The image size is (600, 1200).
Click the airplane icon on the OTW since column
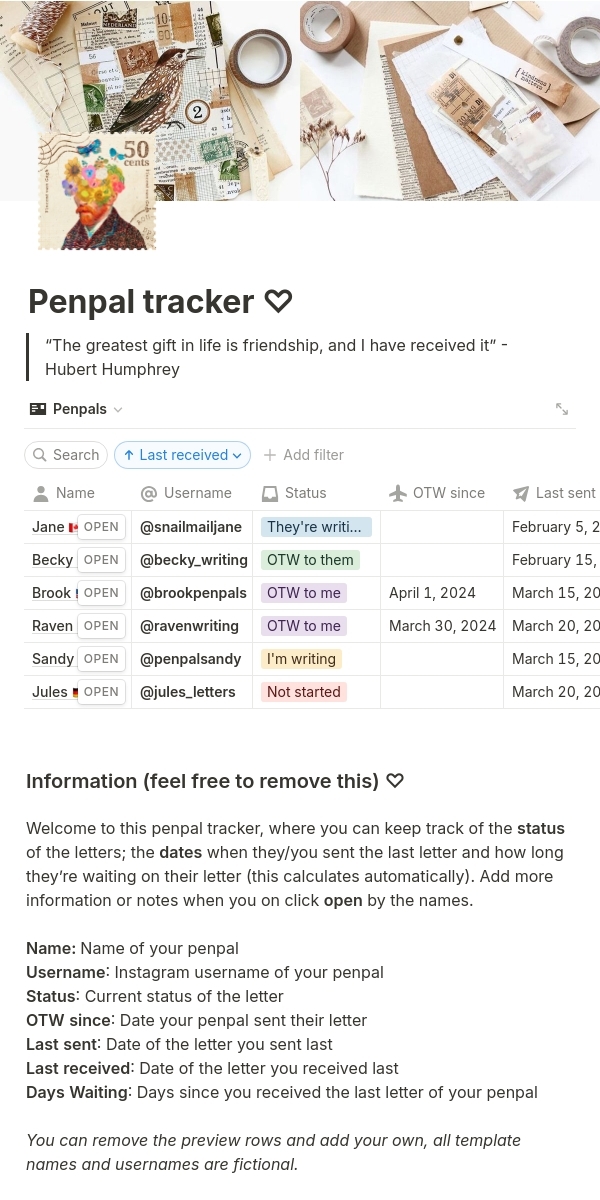coord(398,493)
